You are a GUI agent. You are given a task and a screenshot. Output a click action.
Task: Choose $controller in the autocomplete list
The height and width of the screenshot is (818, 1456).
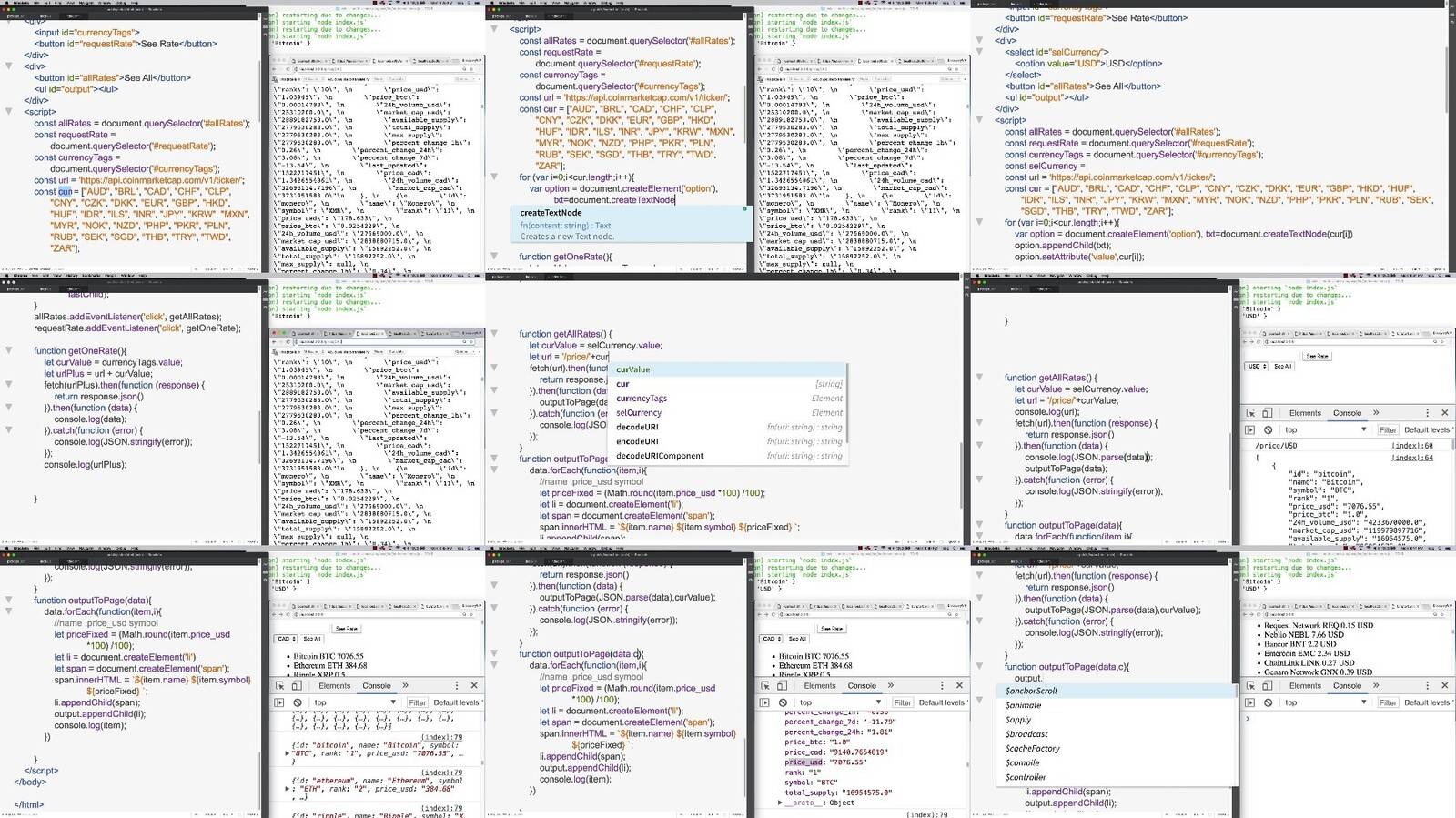tap(1118, 777)
